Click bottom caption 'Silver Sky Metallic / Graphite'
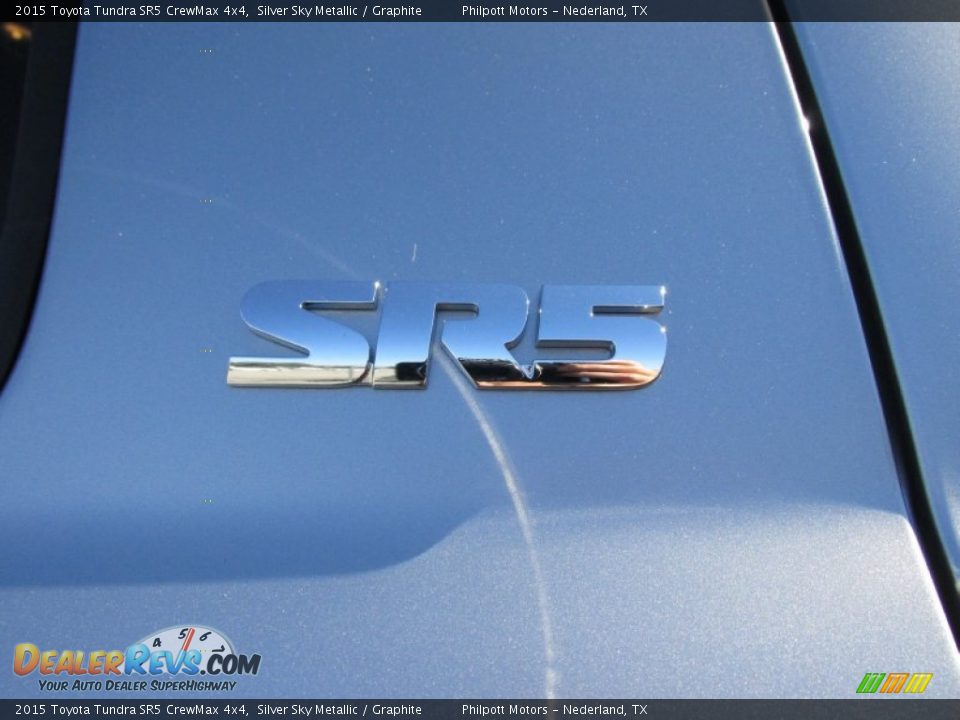The image size is (960, 720). [x=339, y=710]
